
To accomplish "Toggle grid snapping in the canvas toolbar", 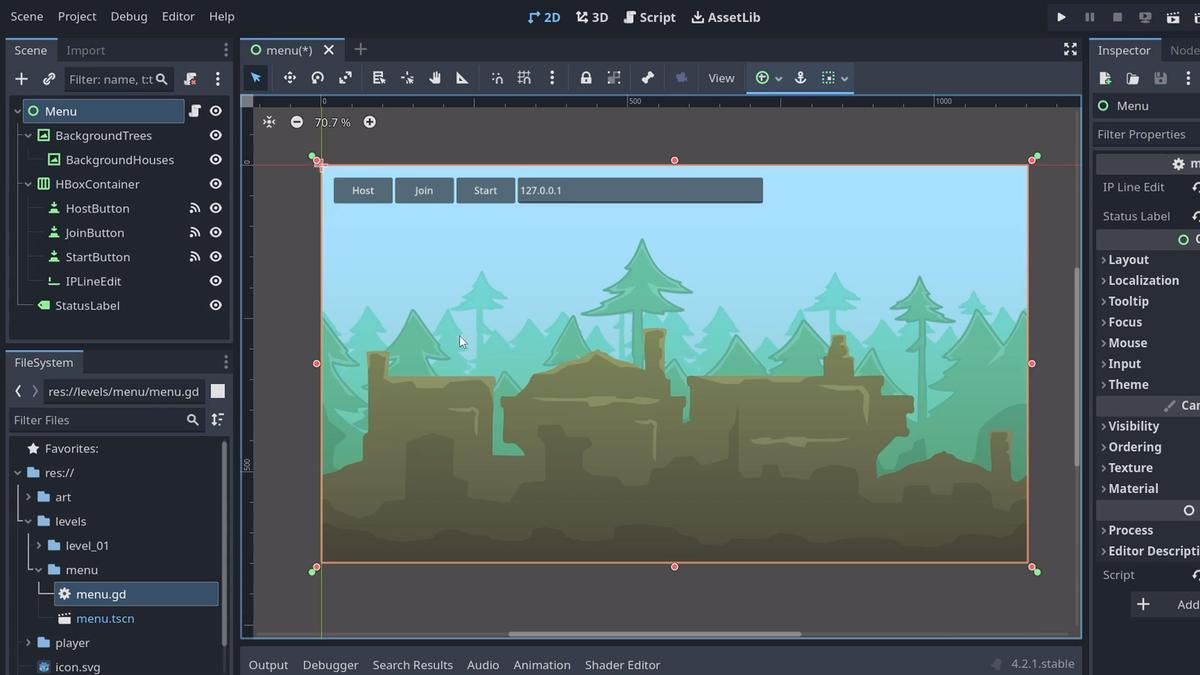I will (524, 77).
